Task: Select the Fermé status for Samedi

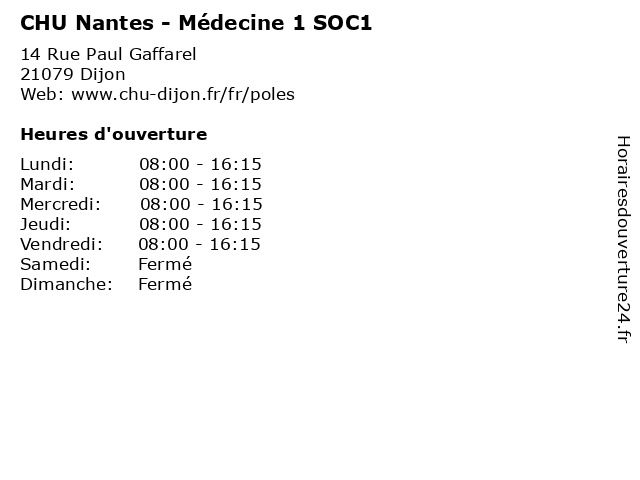Action: tap(165, 264)
